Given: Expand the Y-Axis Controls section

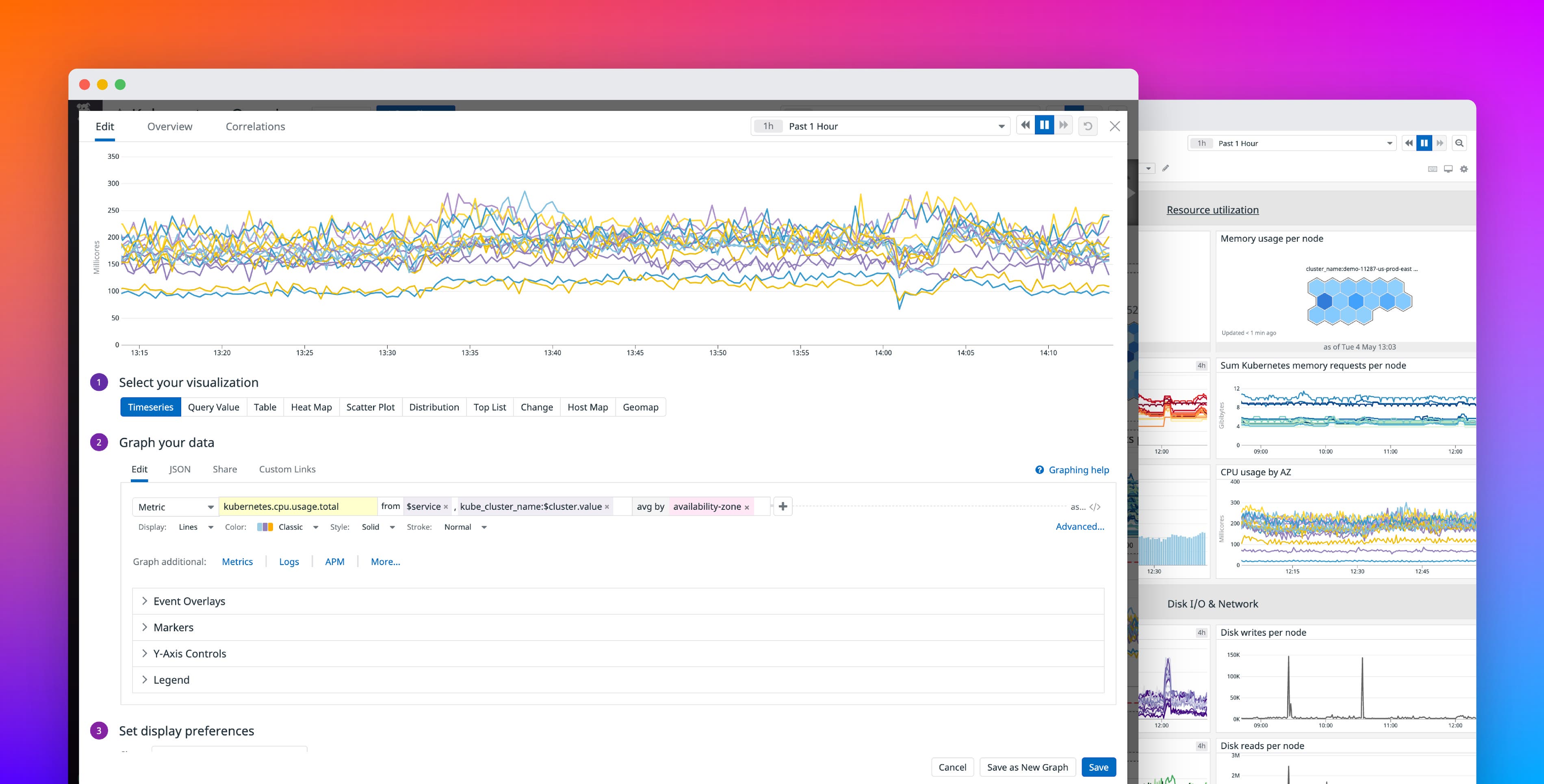Looking at the screenshot, I should [x=190, y=653].
